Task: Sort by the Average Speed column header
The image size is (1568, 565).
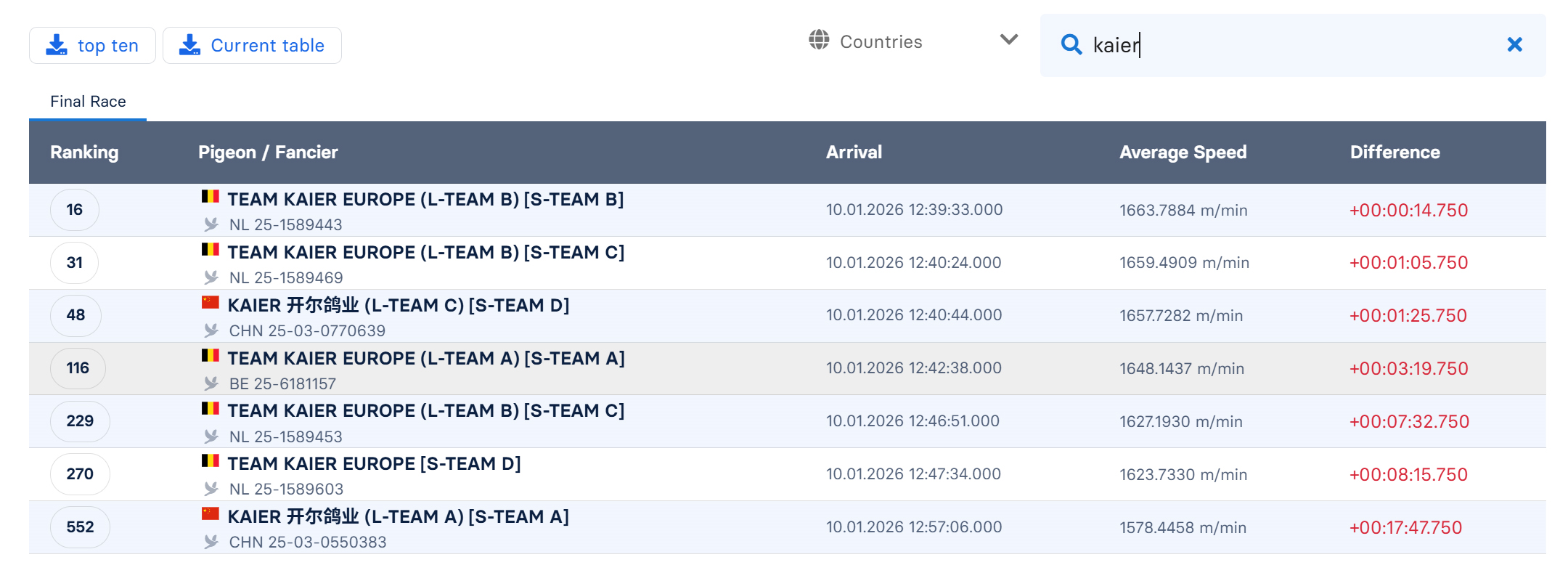Action: point(1183,153)
